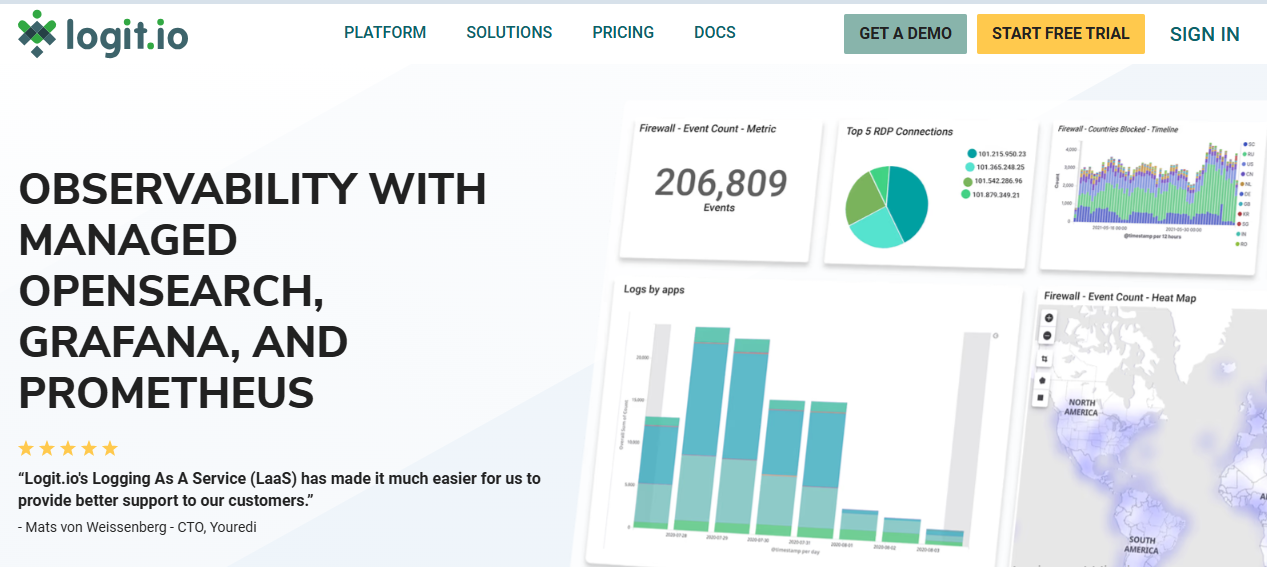
Task: Click the logit.io logo icon
Action: [37, 34]
